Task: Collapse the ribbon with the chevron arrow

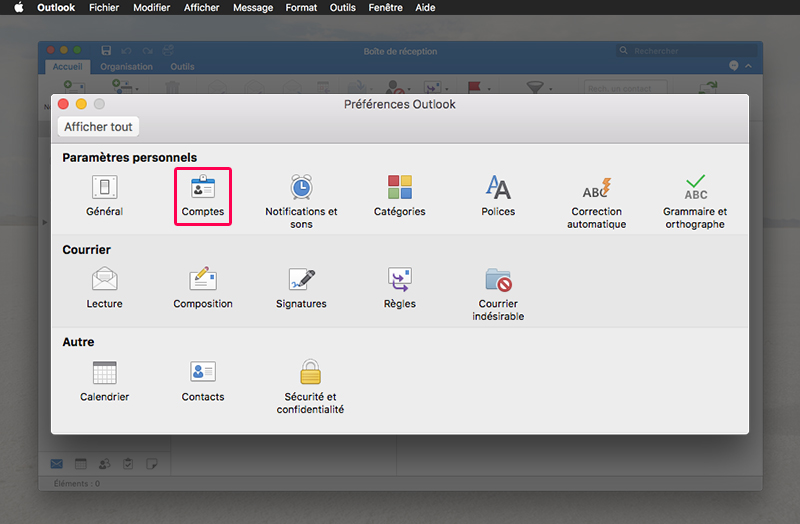Action: [x=748, y=66]
